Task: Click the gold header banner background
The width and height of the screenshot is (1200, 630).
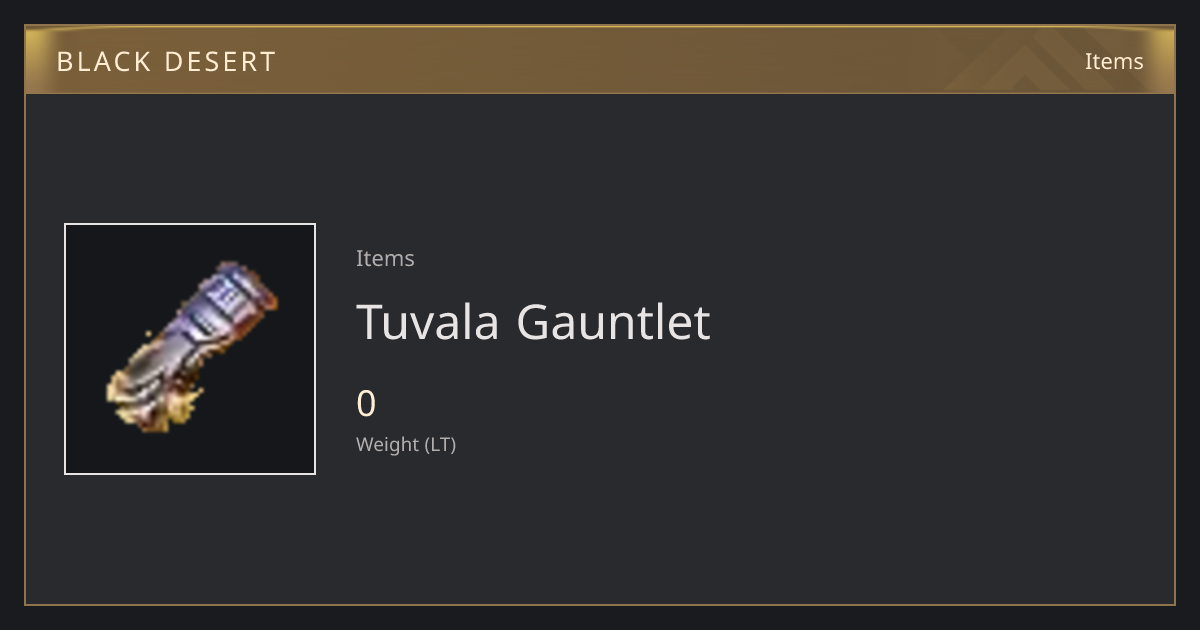Action: point(600,60)
